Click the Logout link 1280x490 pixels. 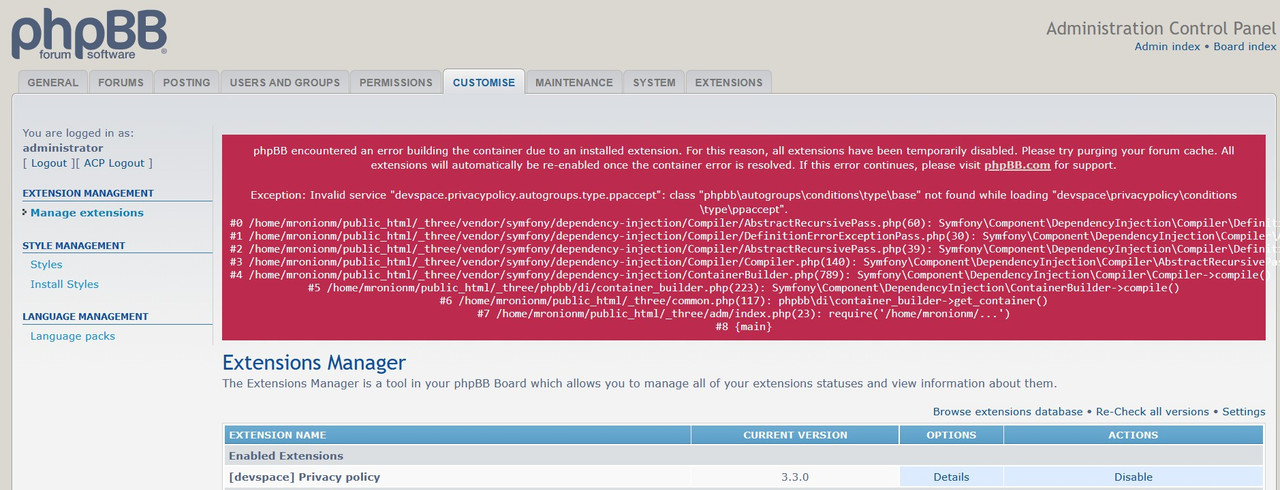pyautogui.click(x=49, y=163)
